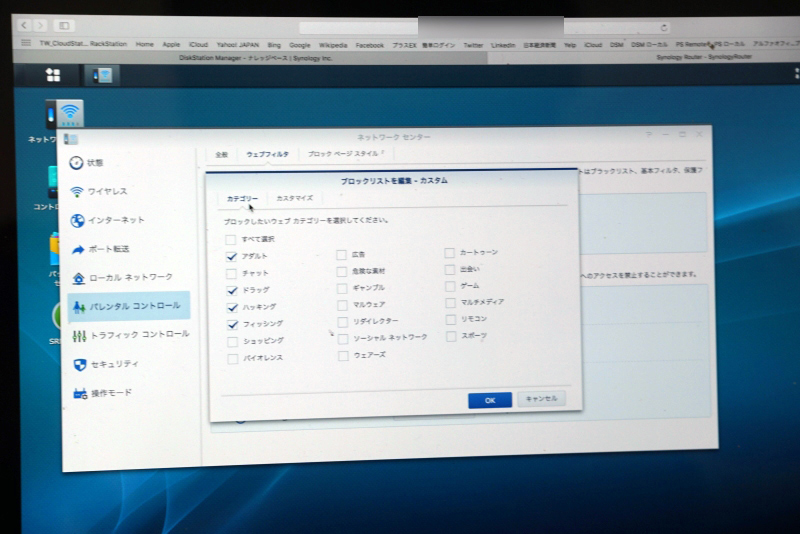The image size is (800, 534).
Task: Click Network Center window title-bar icon
Action: [x=70, y=139]
